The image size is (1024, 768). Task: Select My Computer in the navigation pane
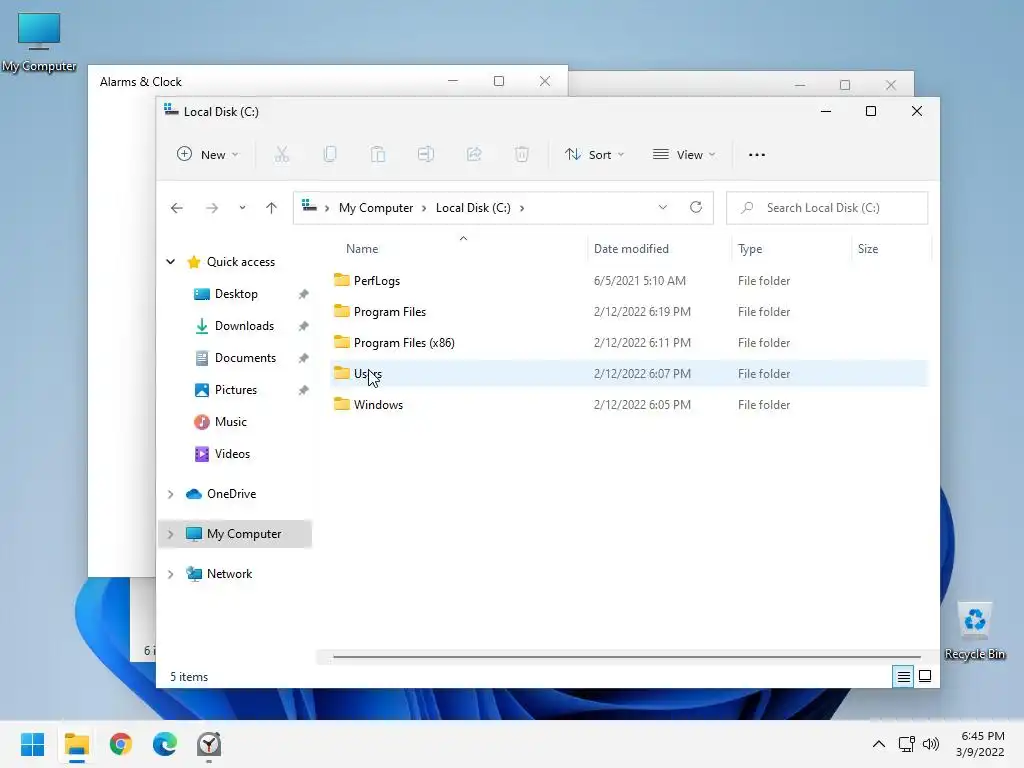(244, 534)
